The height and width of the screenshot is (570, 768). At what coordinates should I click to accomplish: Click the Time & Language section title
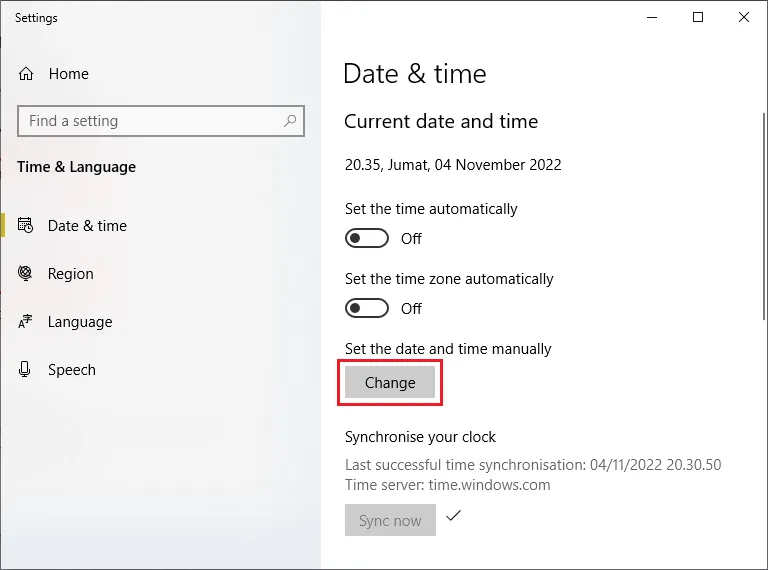[x=76, y=167]
